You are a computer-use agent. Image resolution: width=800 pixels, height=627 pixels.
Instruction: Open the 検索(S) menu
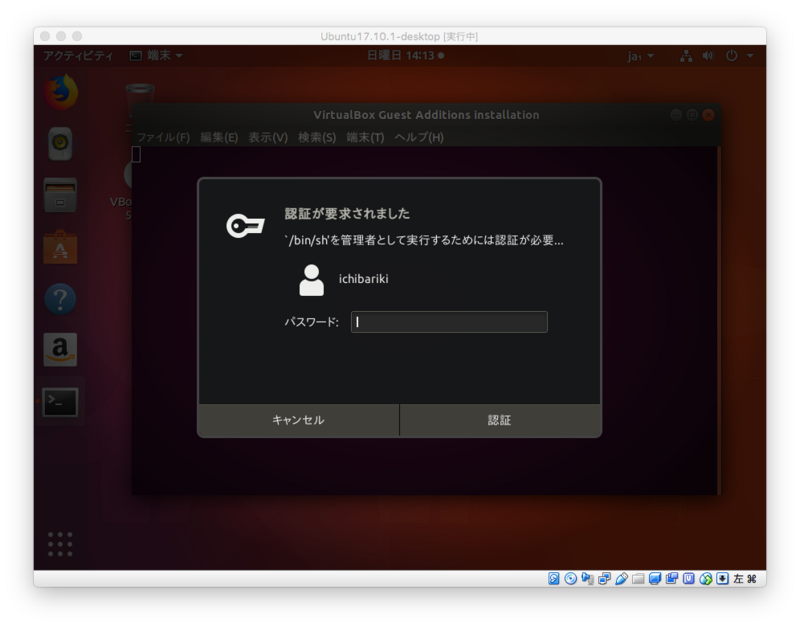[x=317, y=137]
